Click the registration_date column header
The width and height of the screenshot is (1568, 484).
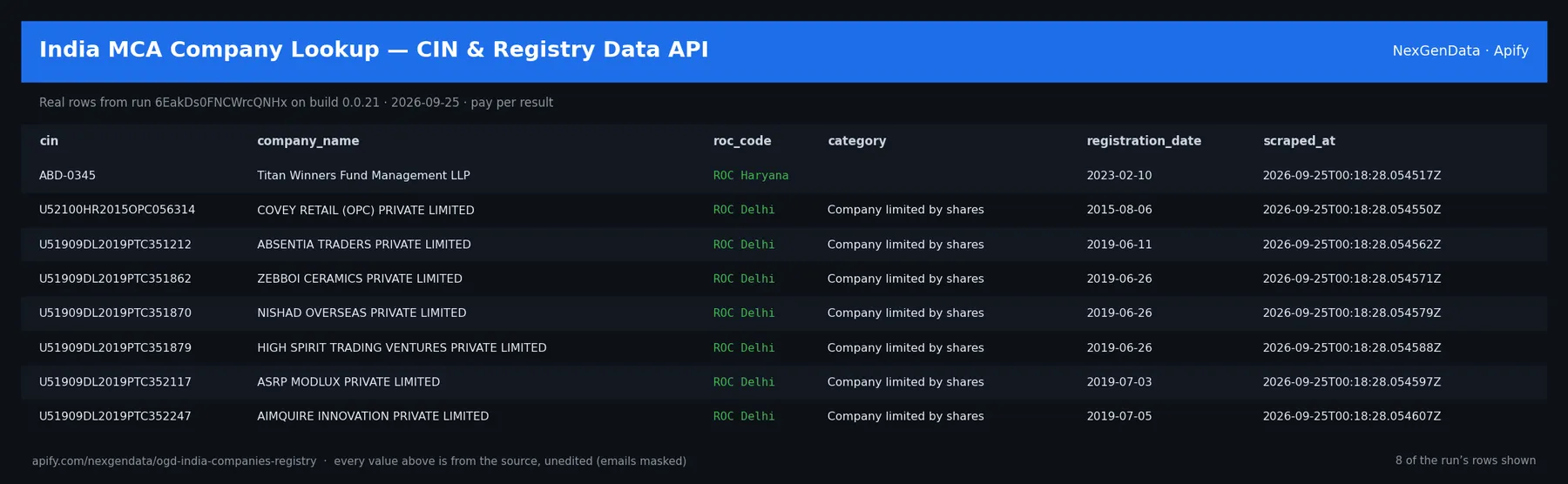pyautogui.click(x=1144, y=141)
